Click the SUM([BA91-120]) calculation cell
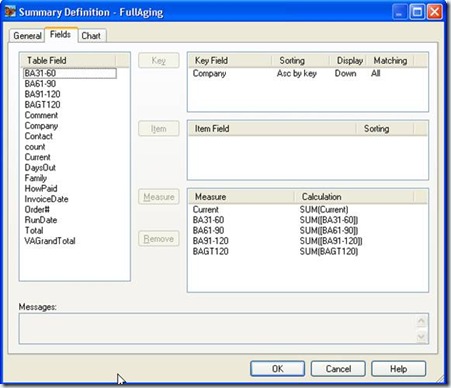Viewport: 451px width, 388px height. coord(331,241)
